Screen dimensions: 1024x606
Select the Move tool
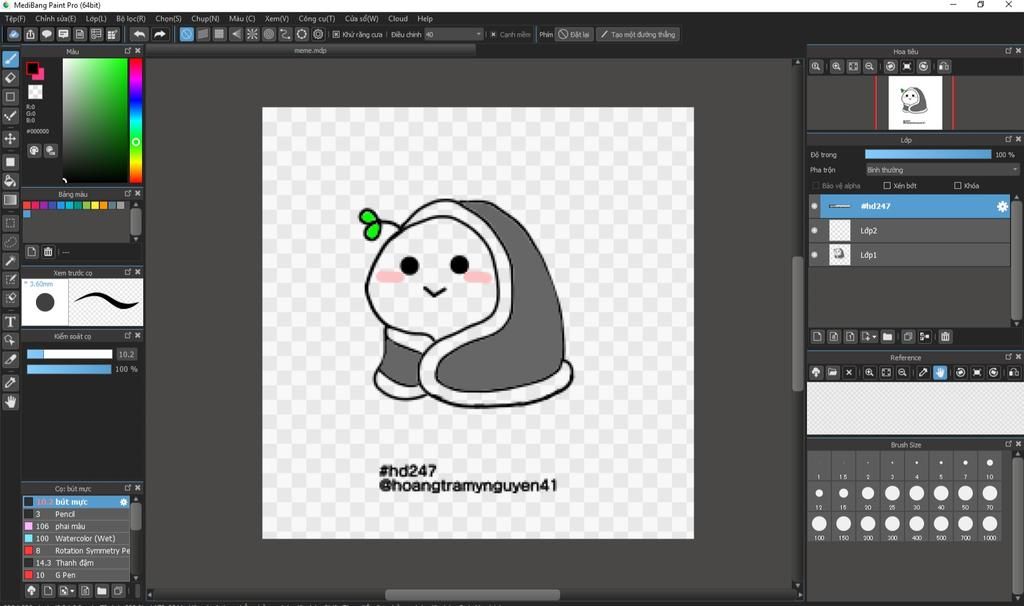[x=10, y=138]
